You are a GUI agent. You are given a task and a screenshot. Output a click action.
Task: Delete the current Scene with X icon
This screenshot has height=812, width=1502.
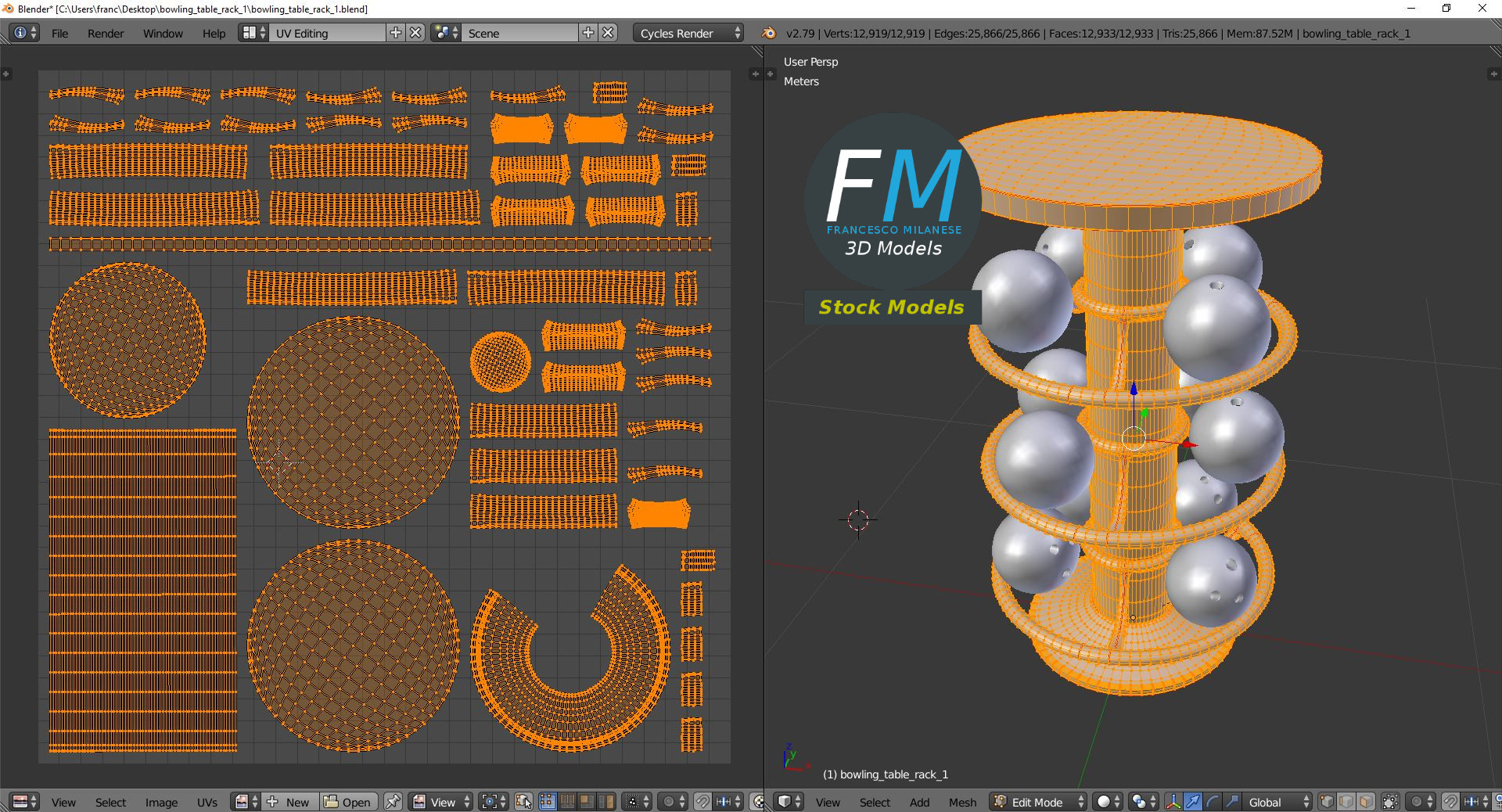click(x=608, y=33)
